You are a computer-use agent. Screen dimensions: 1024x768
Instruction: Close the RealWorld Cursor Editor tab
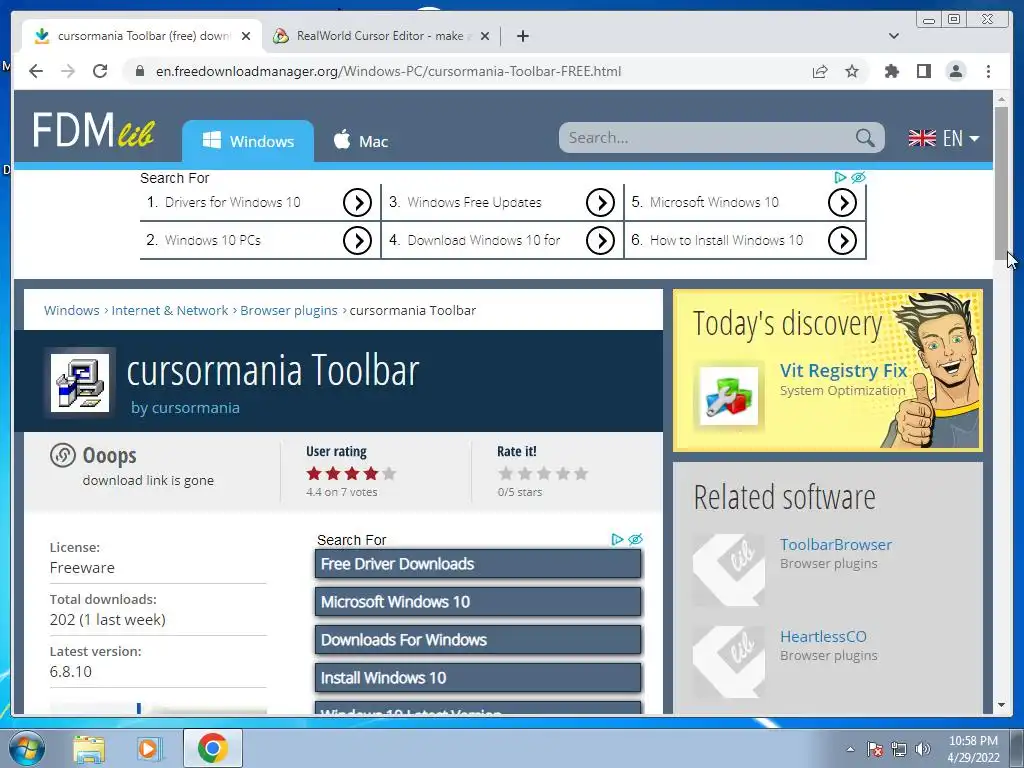[485, 36]
